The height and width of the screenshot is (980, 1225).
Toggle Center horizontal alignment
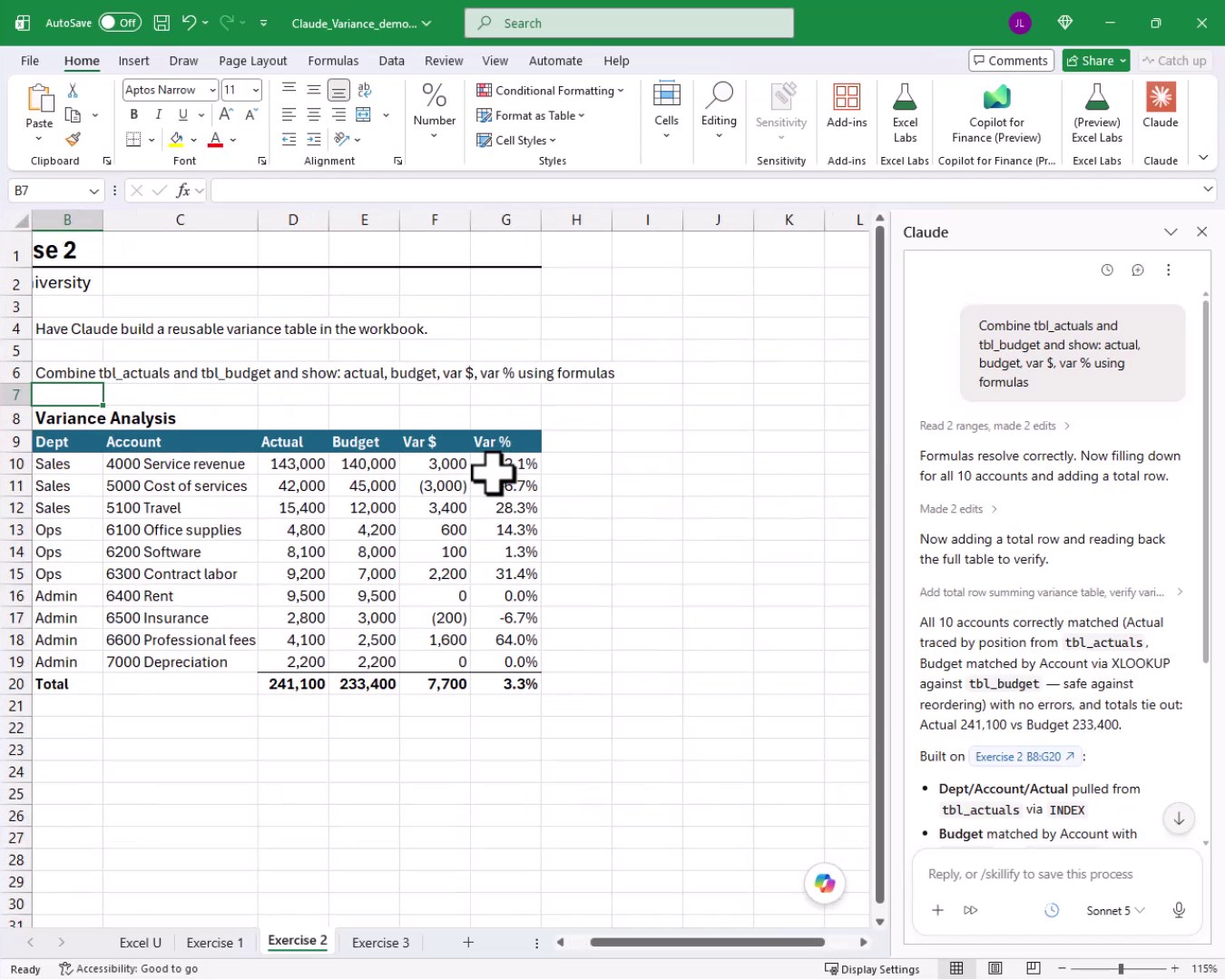point(313,114)
